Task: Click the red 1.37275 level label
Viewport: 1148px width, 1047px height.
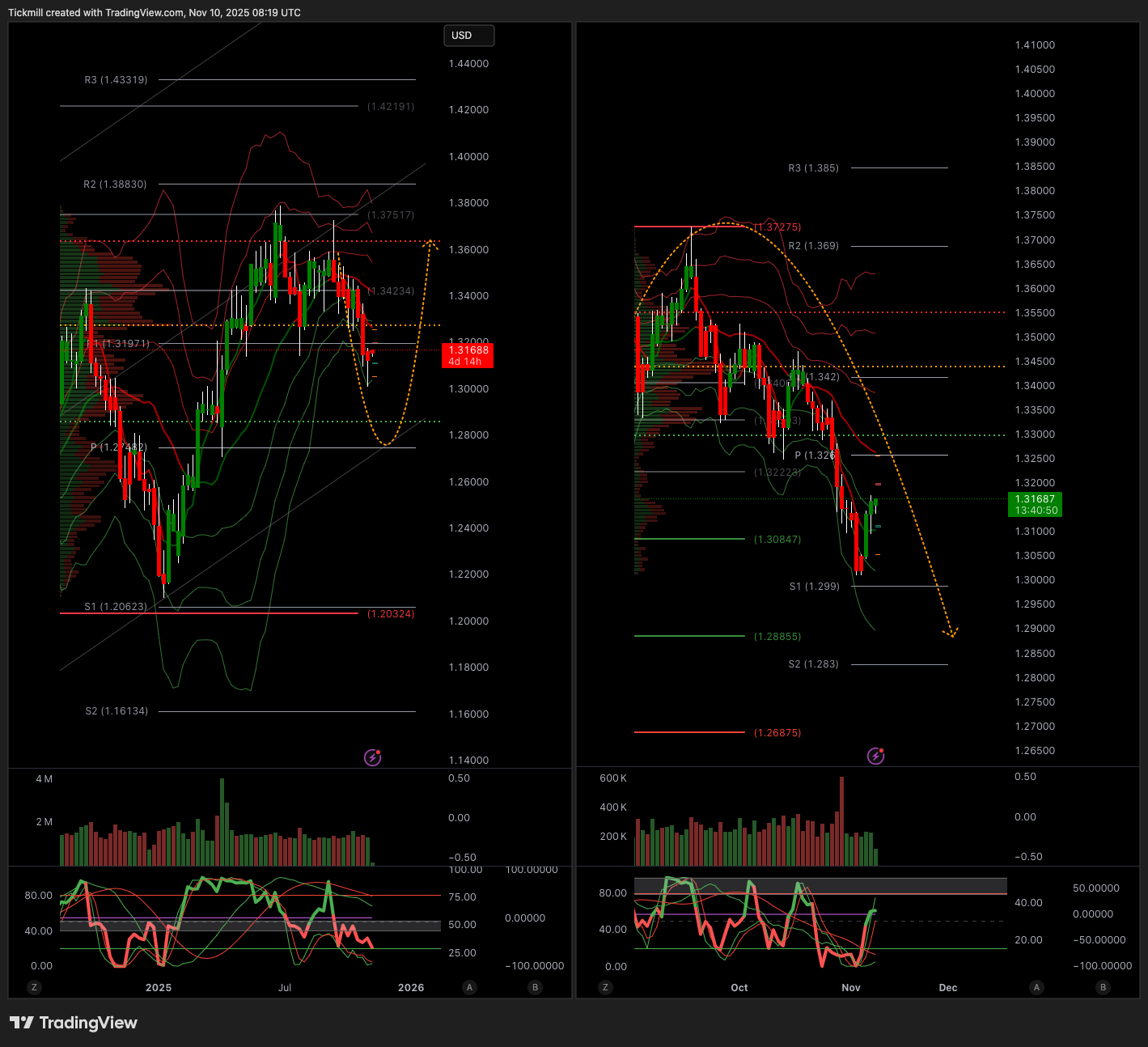Action: click(x=777, y=227)
